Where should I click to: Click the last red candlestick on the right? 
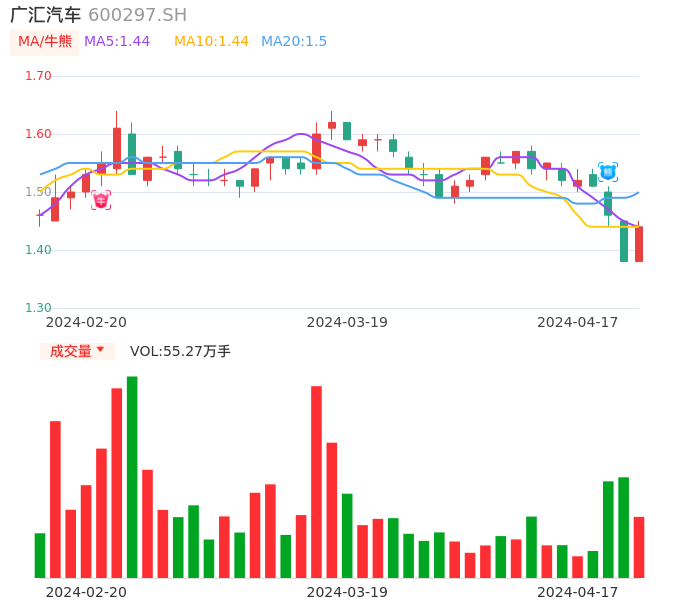[639, 244]
